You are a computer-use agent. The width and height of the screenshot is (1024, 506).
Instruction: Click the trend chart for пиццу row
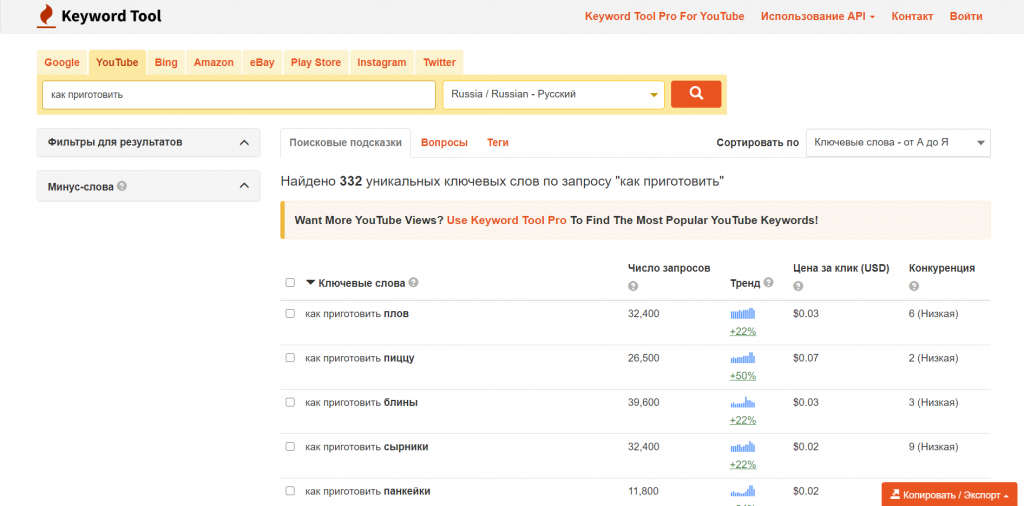click(743, 358)
